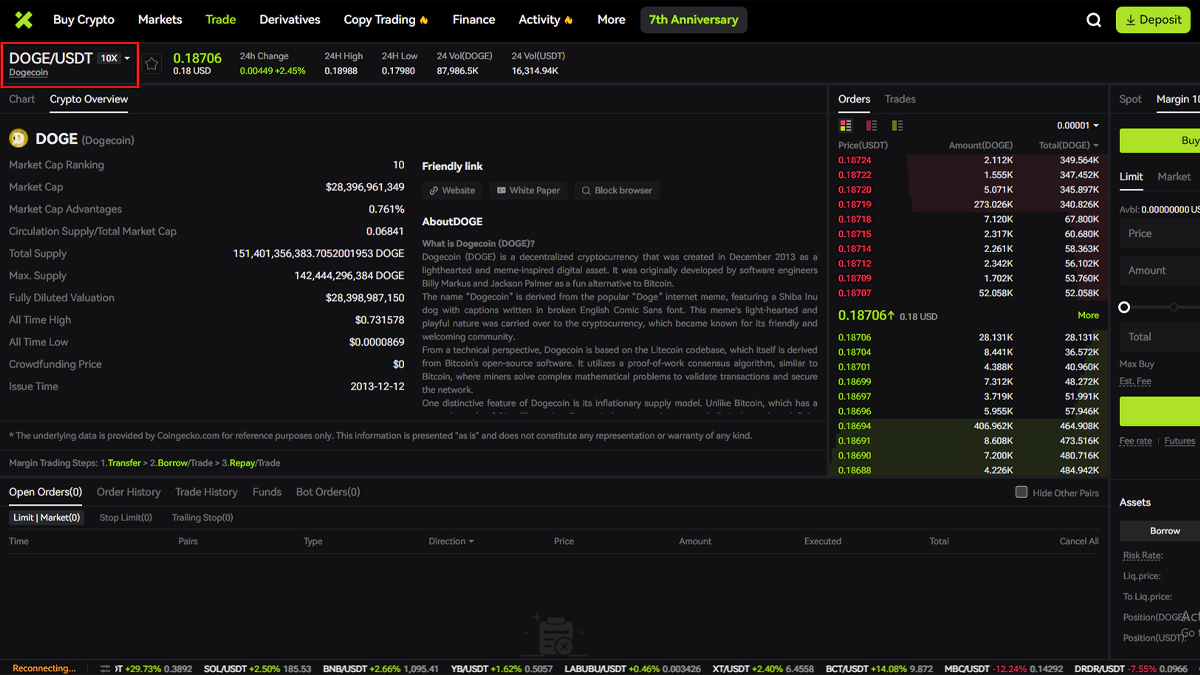Add DOGE/USDT to favorites with star

point(152,64)
